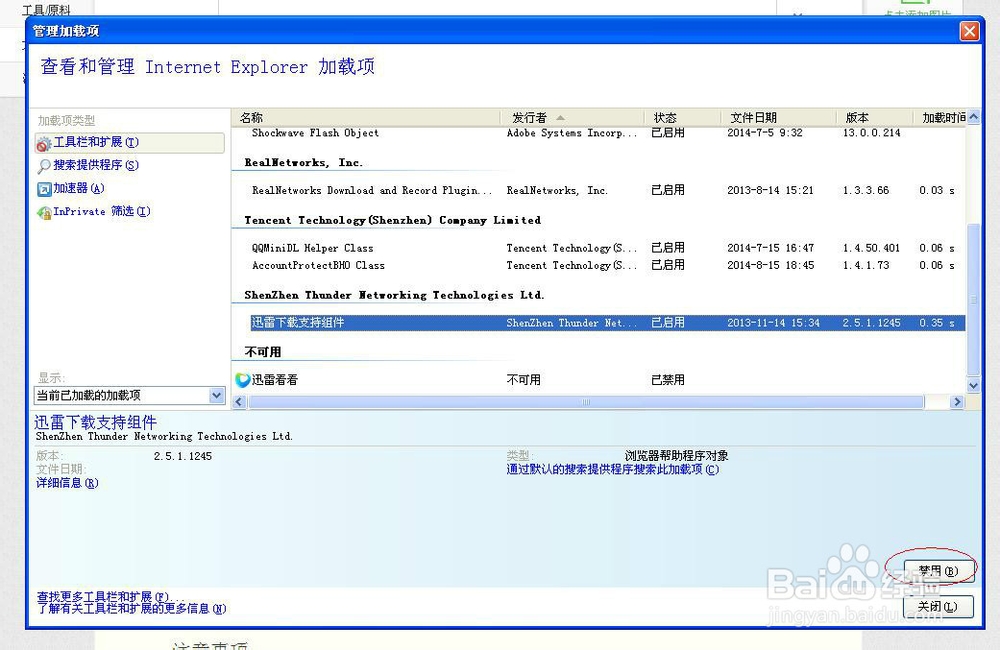The height and width of the screenshot is (650, 1000).
Task: Click the vertical scrollbar thumb
Action: pos(973,299)
